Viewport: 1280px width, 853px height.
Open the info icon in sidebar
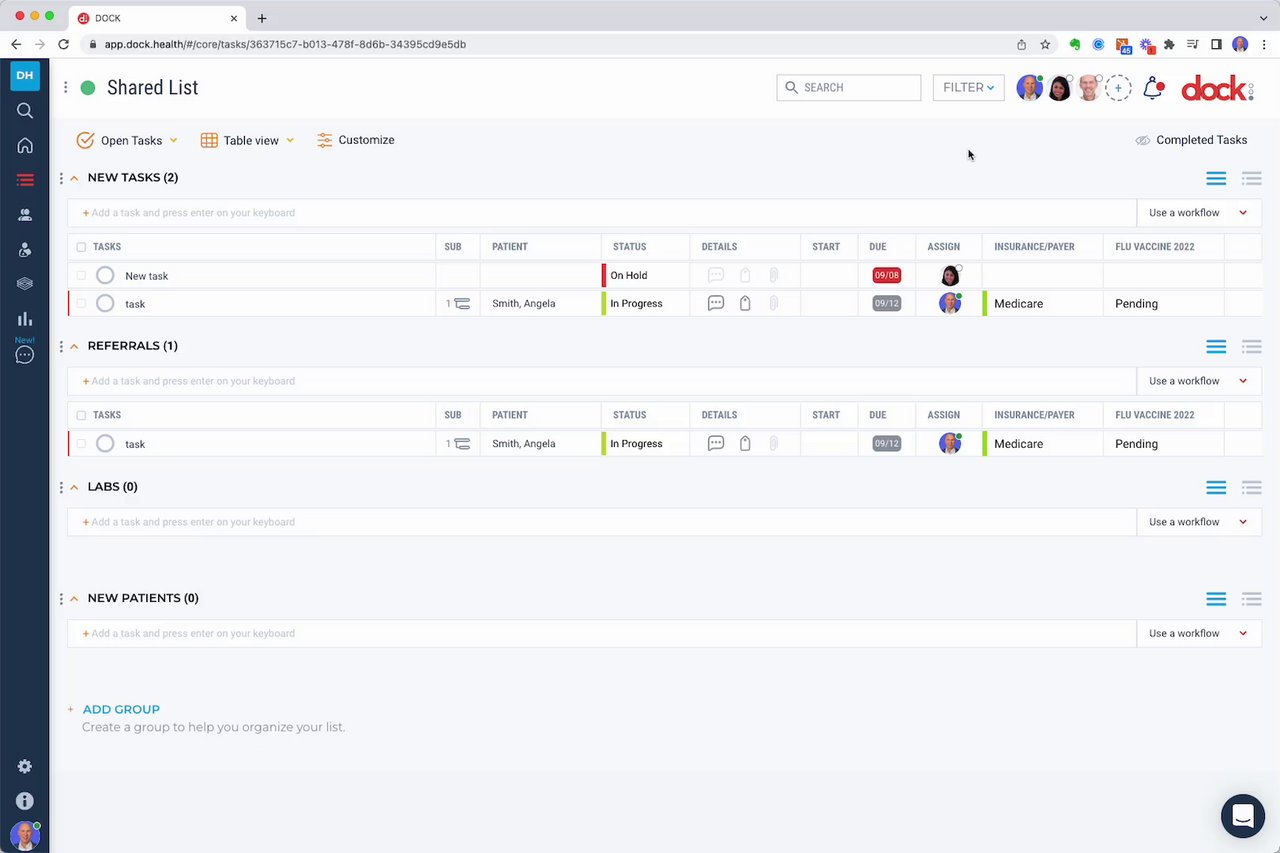coord(25,801)
